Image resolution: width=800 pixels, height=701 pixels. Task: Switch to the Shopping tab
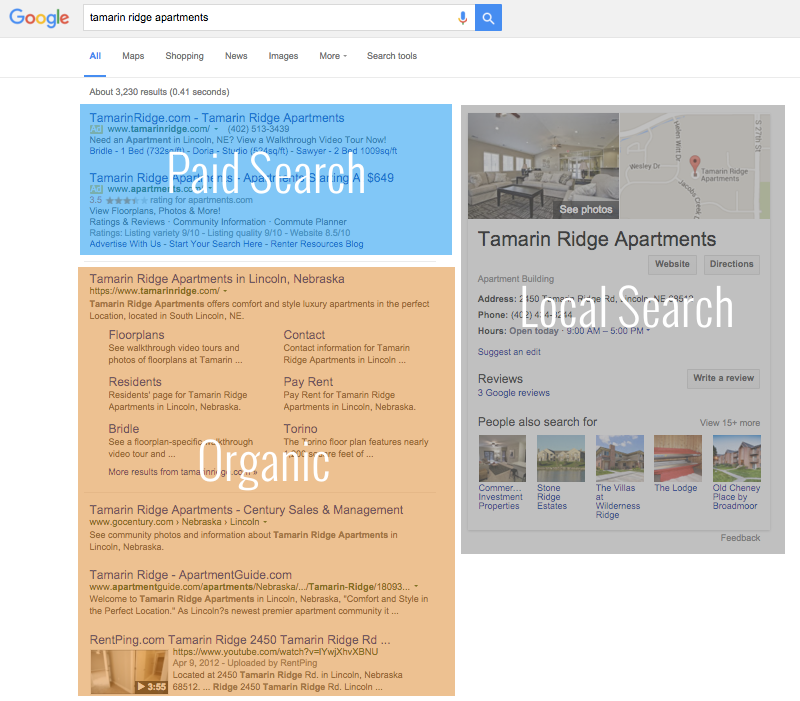[x=184, y=56]
